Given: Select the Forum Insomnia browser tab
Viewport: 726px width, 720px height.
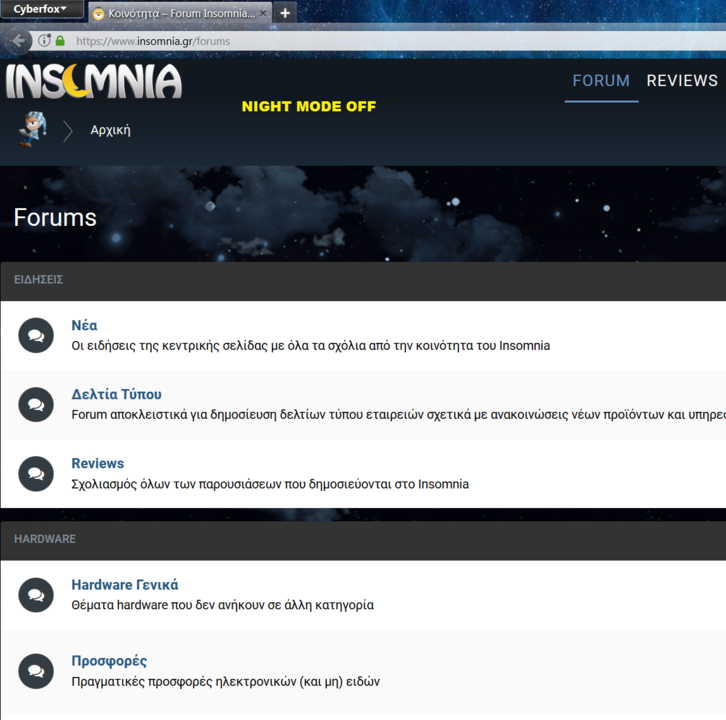Looking at the screenshot, I should (180, 13).
